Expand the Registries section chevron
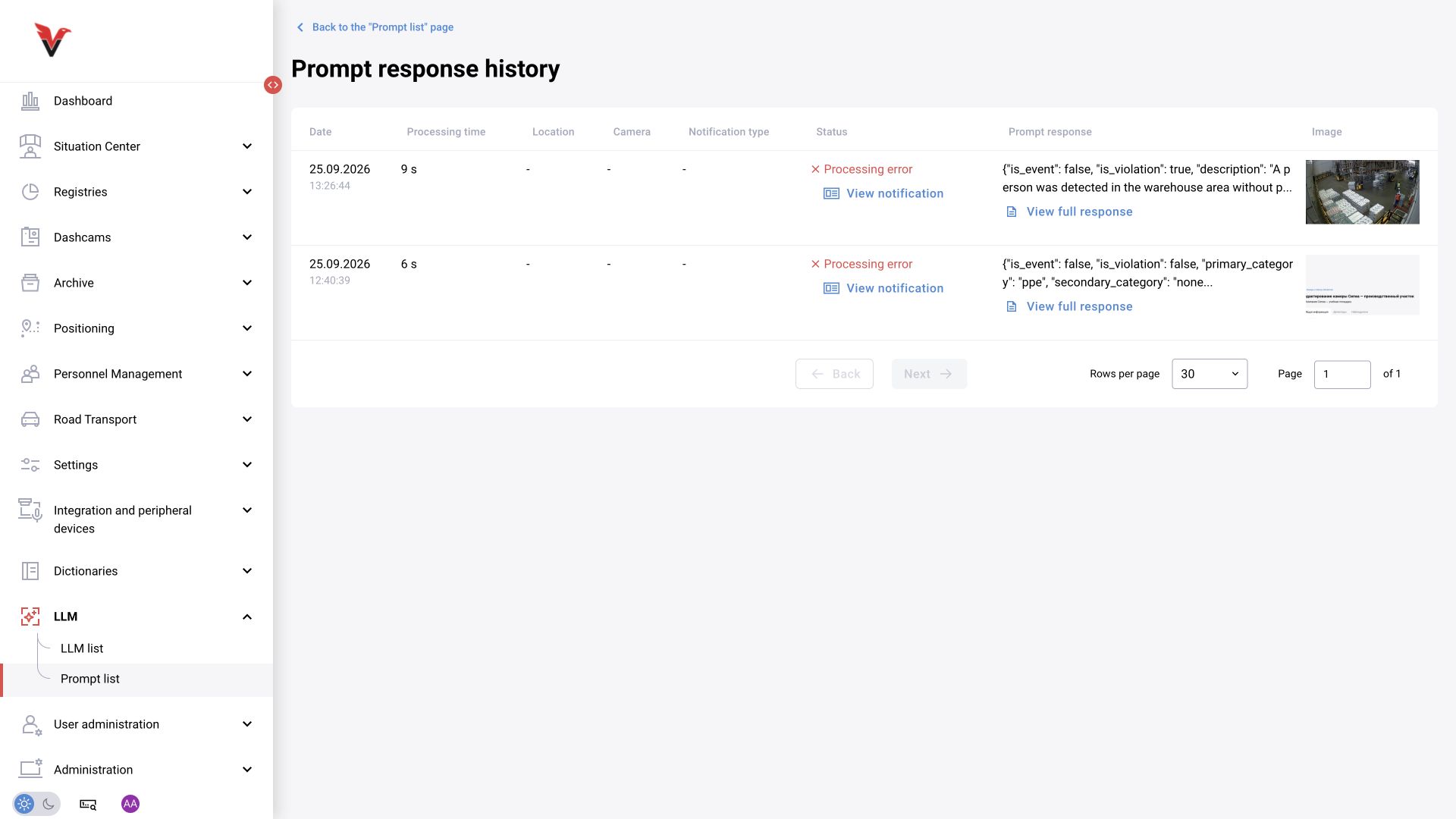This screenshot has width=1456, height=819. pyautogui.click(x=247, y=192)
